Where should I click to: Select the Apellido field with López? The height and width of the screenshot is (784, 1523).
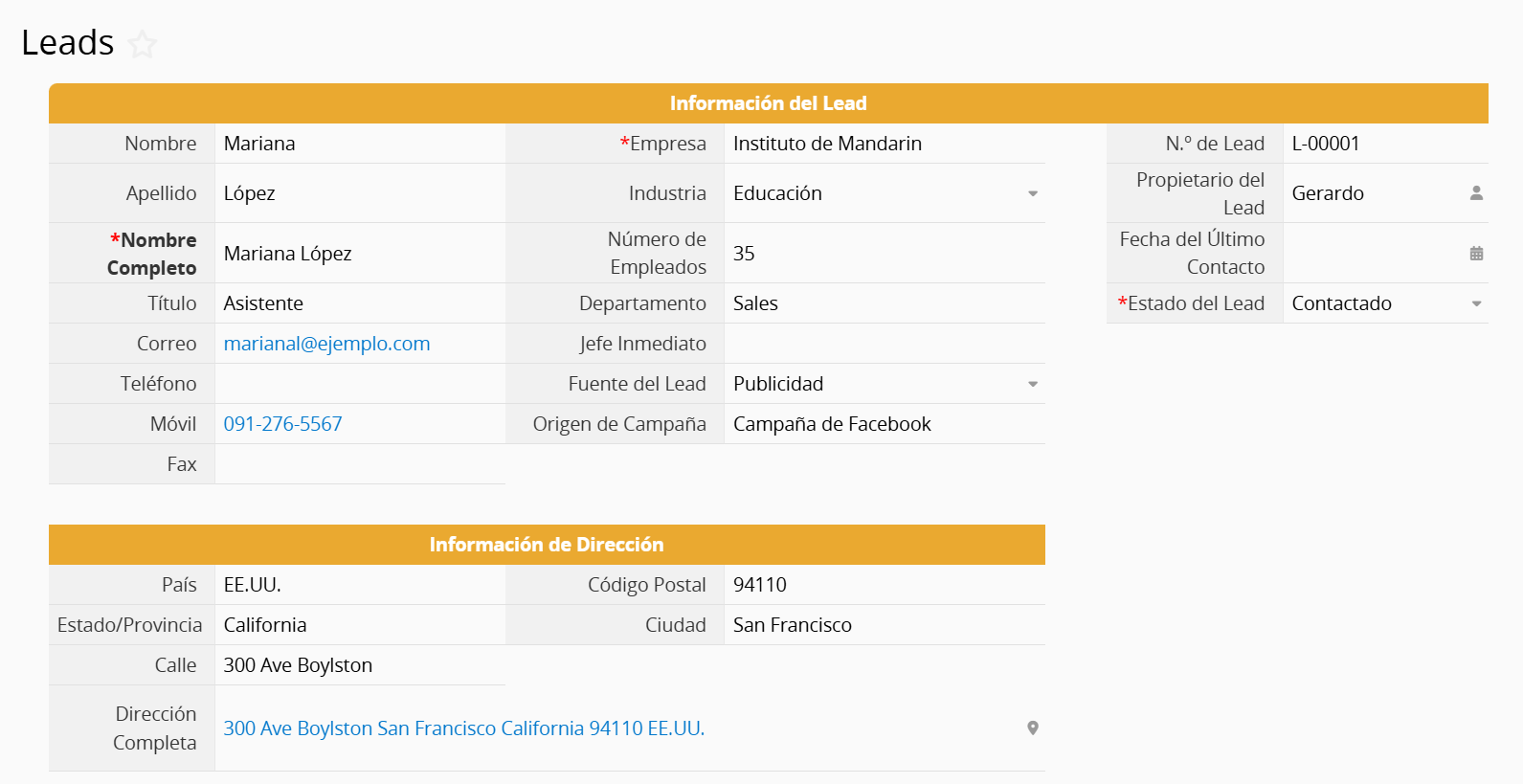[x=359, y=193]
